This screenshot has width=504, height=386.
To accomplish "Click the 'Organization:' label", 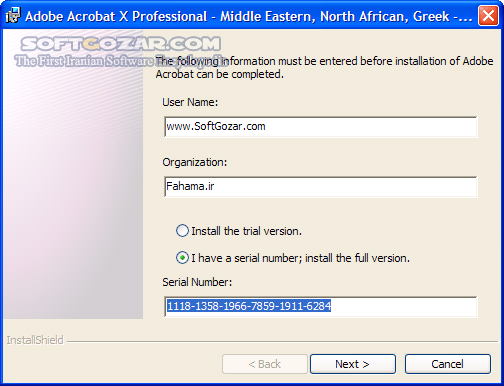I will coord(195,162).
